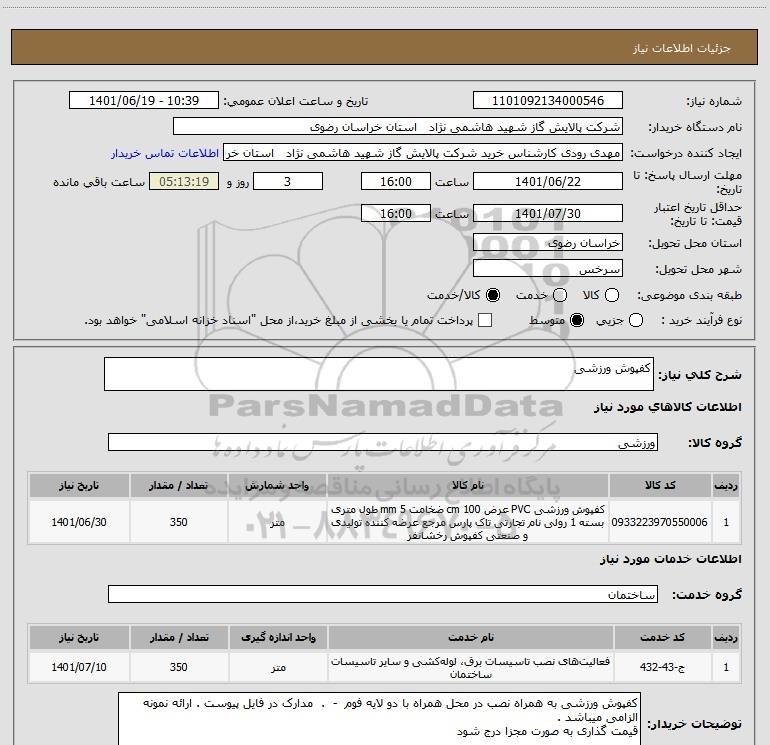Click the شماره نیاز field 1101092134000546
Screen dimensions: 770x745
coord(548,101)
